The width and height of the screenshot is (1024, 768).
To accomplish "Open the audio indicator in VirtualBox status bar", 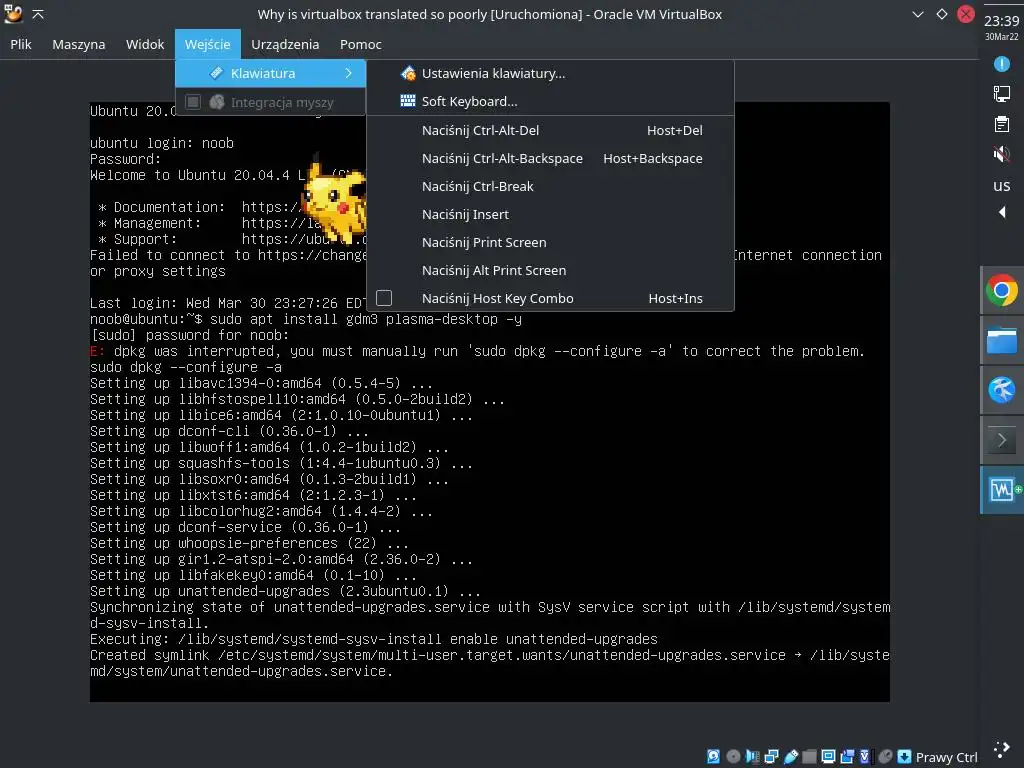I will [x=753, y=756].
